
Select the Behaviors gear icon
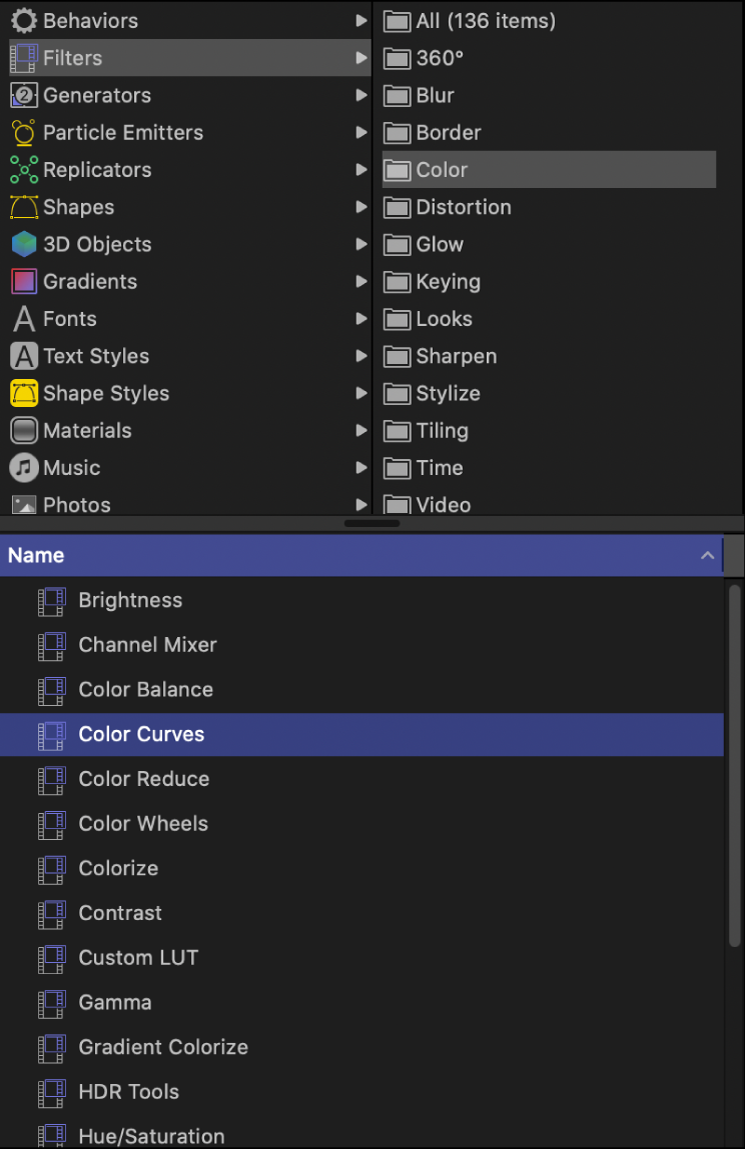(24, 20)
